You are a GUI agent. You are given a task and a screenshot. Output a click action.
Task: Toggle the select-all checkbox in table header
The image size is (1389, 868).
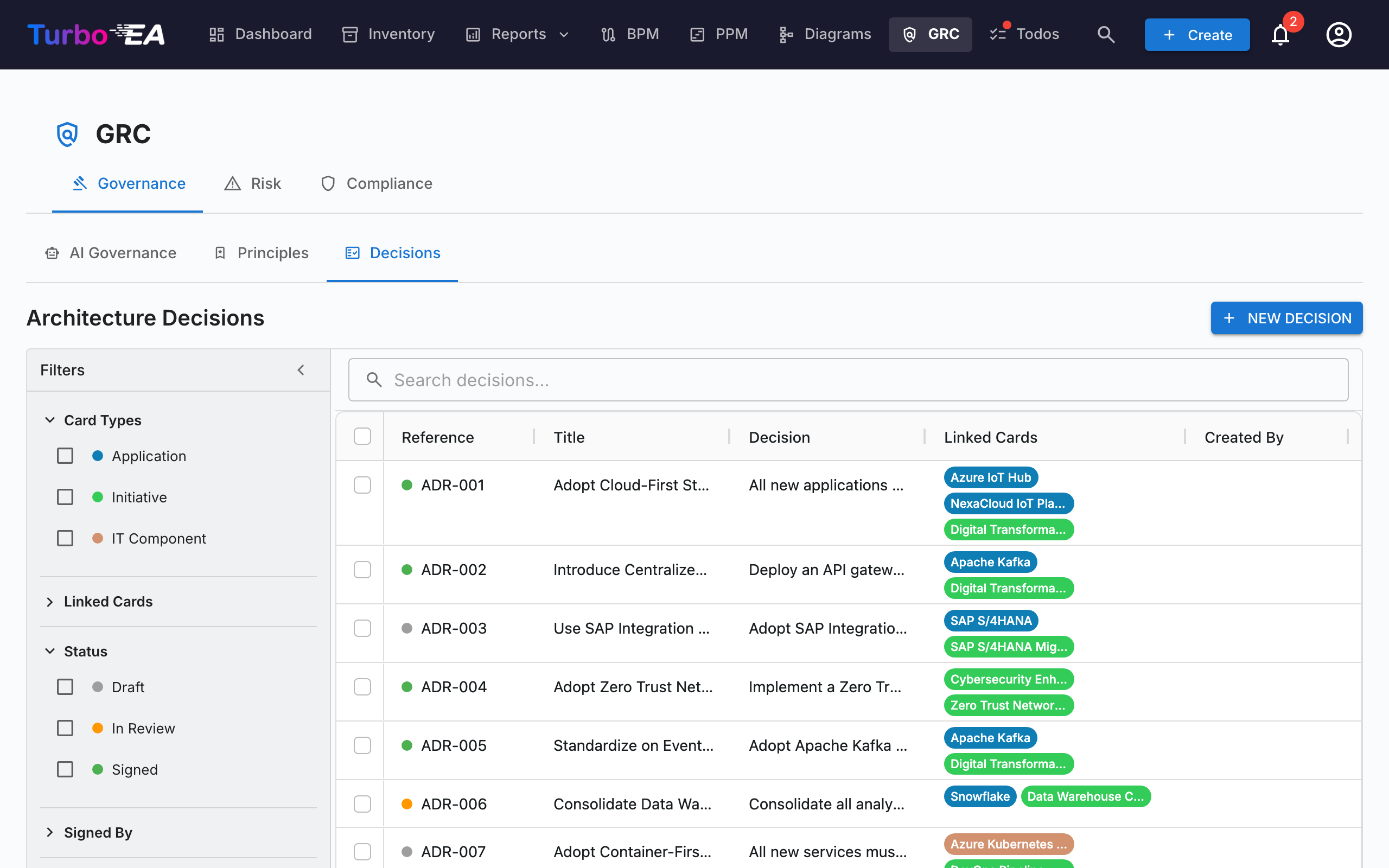(x=362, y=436)
